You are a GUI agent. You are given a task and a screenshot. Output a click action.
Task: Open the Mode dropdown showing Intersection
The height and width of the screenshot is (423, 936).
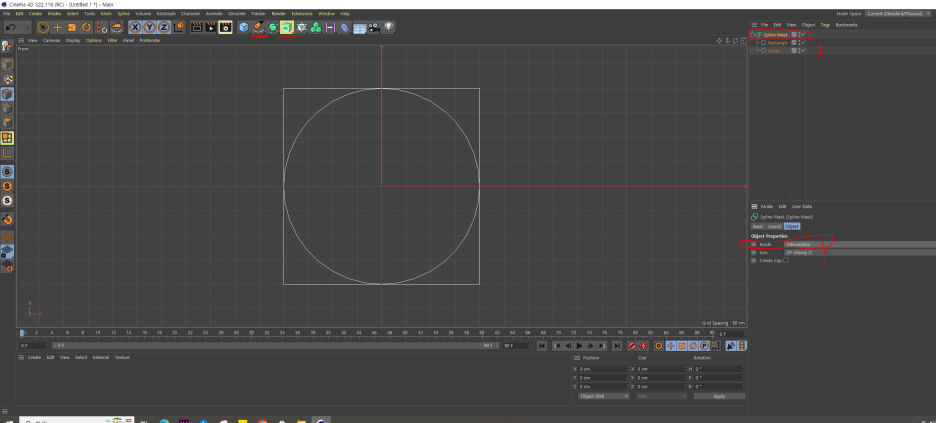(x=860, y=245)
